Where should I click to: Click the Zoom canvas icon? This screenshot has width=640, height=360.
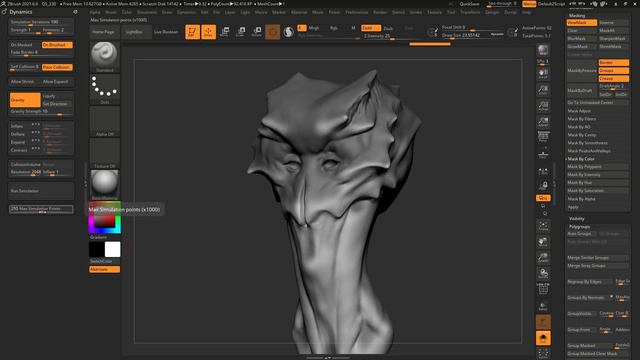pos(543,90)
